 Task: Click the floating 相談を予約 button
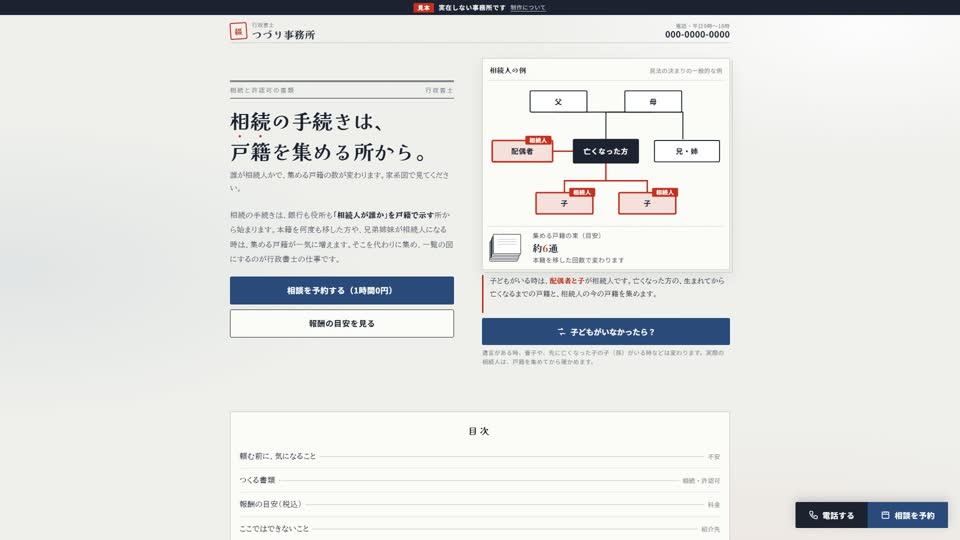coord(908,515)
